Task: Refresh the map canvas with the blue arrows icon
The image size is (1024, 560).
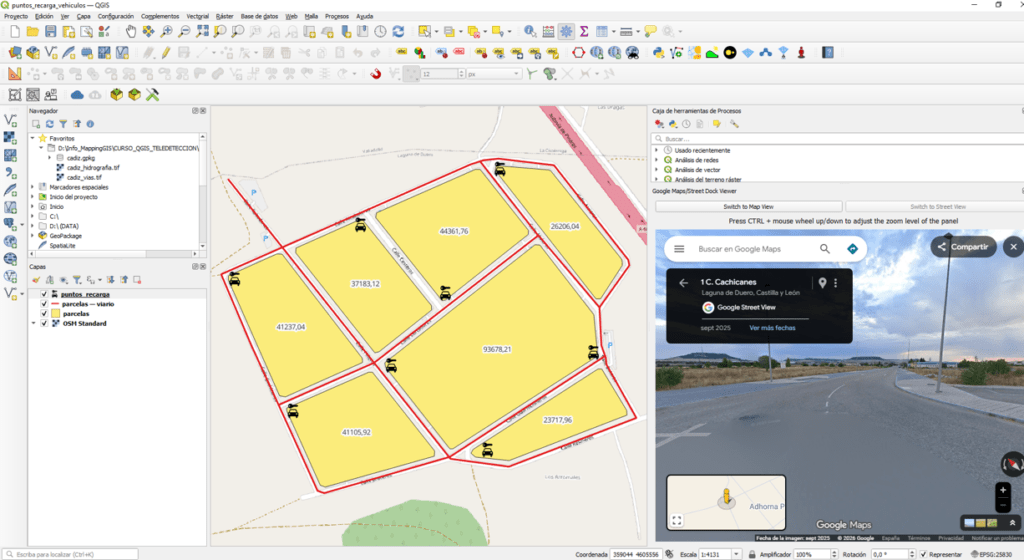Action: pyautogui.click(x=398, y=31)
